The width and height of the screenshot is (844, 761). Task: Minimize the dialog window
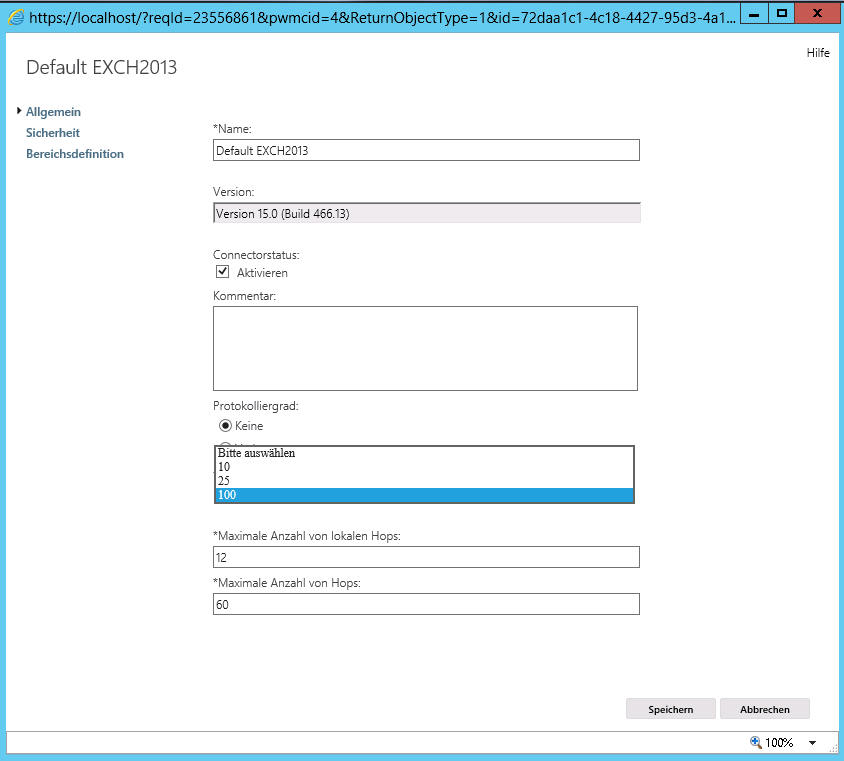coord(754,13)
